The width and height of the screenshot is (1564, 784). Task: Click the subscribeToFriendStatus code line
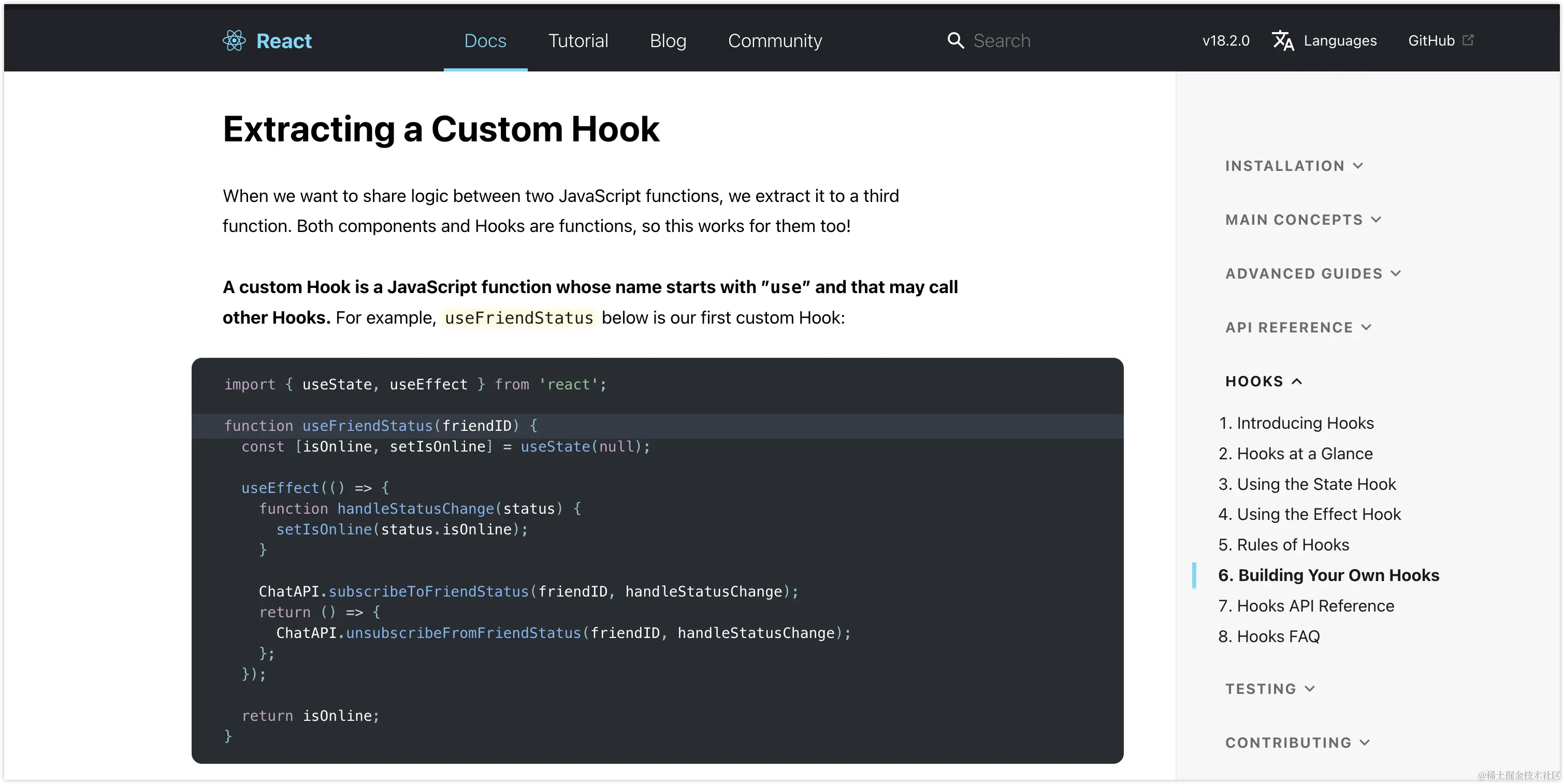pyautogui.click(x=529, y=592)
